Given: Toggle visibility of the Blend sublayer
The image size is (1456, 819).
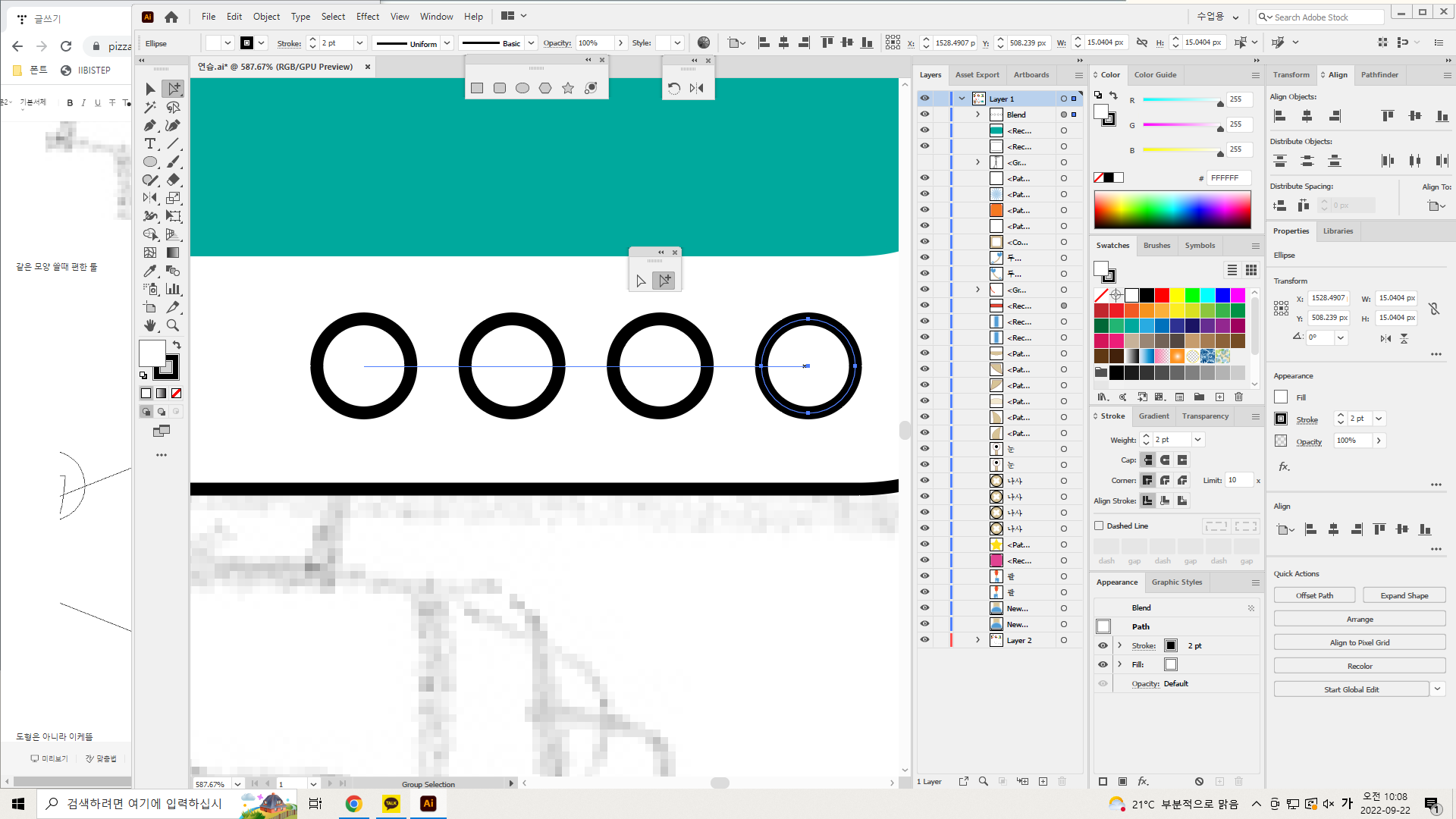Looking at the screenshot, I should 924,115.
